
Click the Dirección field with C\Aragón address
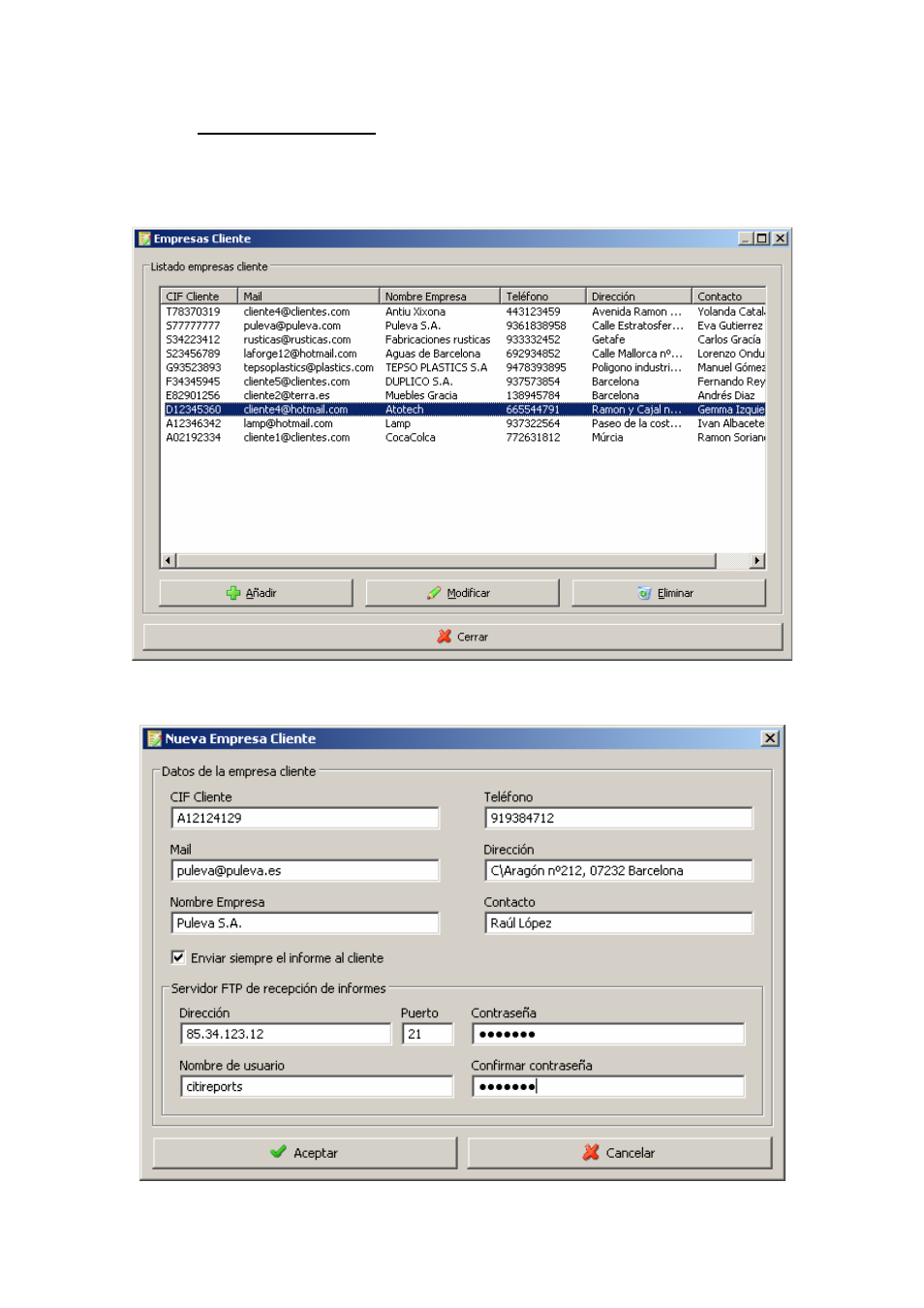point(618,870)
